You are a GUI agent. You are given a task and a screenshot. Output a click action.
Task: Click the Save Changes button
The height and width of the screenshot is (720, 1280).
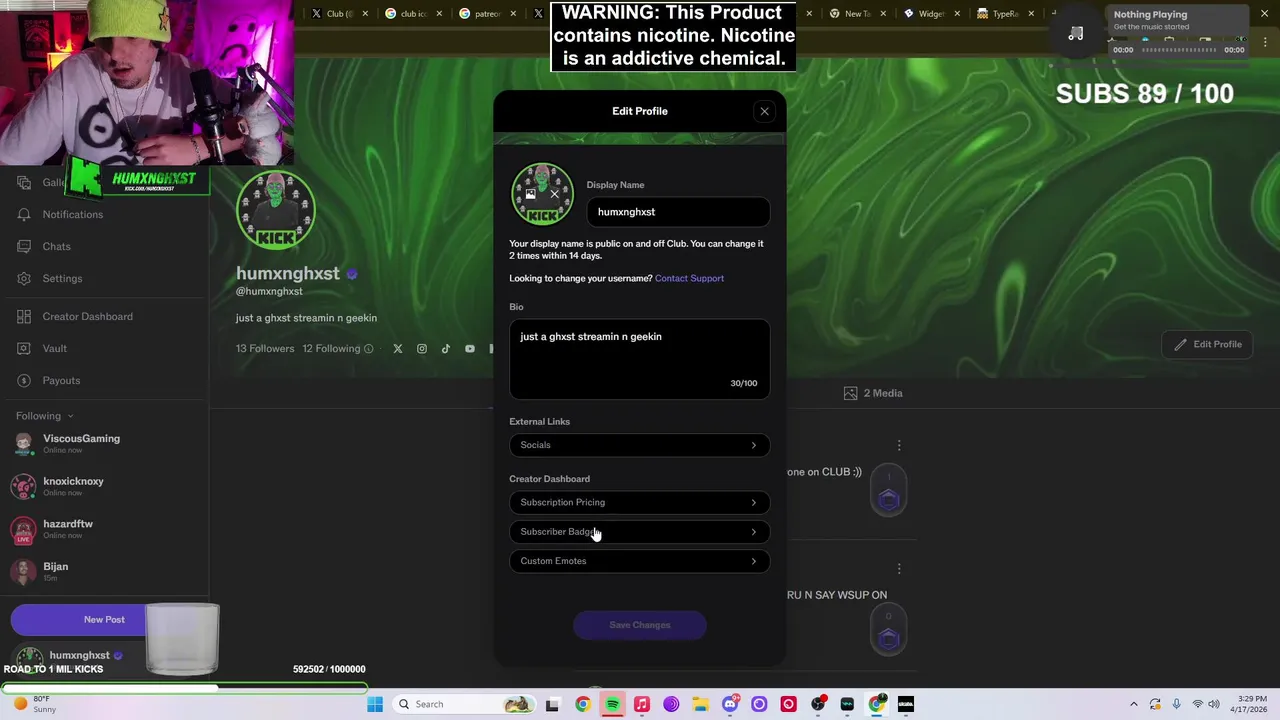[640, 625]
